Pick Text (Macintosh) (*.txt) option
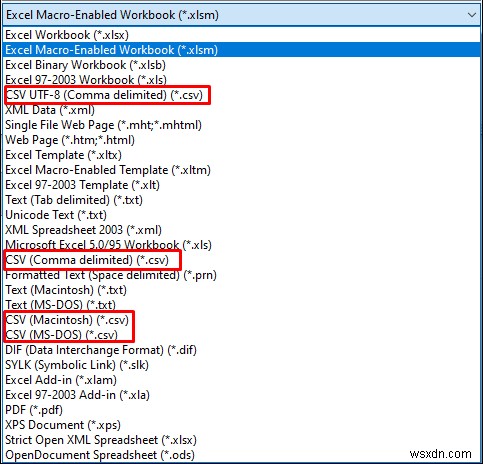The width and height of the screenshot is (483, 464). click(241, 290)
